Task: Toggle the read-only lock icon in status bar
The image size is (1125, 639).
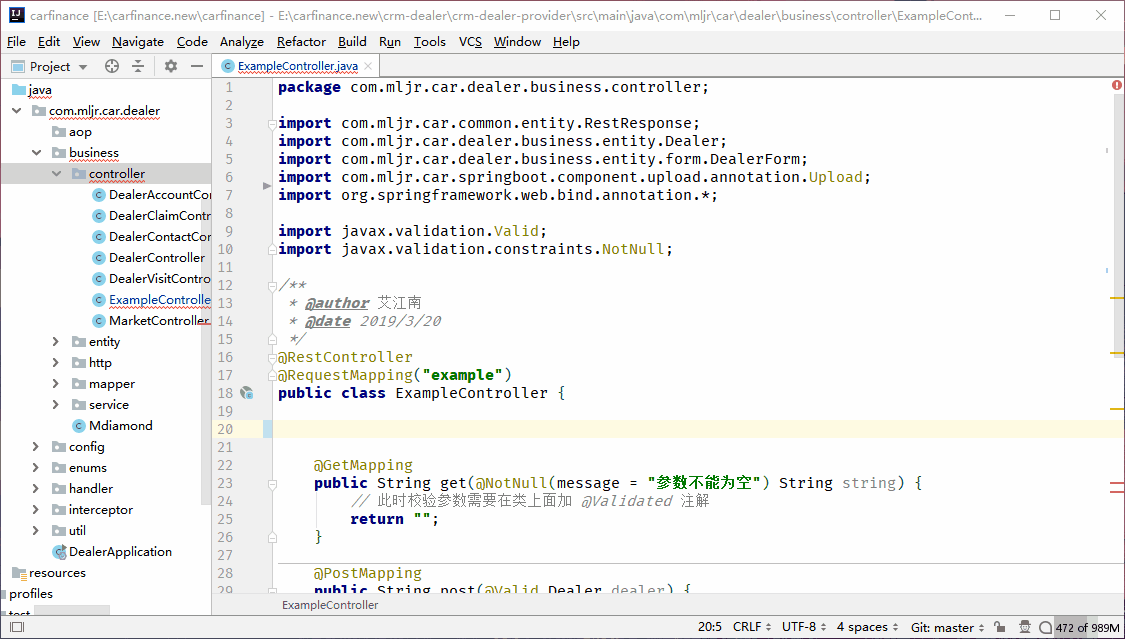Action: [1001, 627]
